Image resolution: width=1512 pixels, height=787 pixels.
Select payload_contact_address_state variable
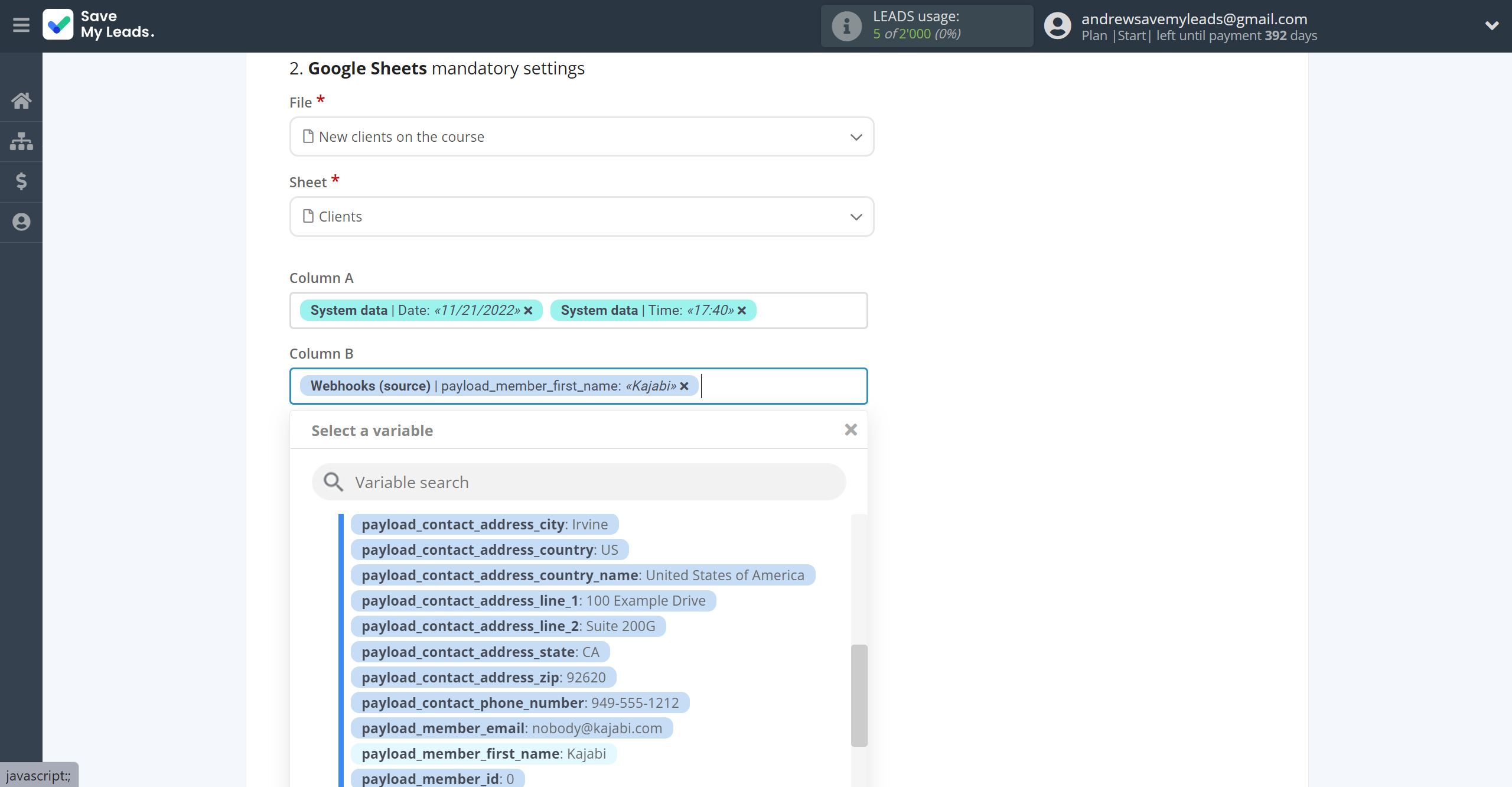point(480,652)
